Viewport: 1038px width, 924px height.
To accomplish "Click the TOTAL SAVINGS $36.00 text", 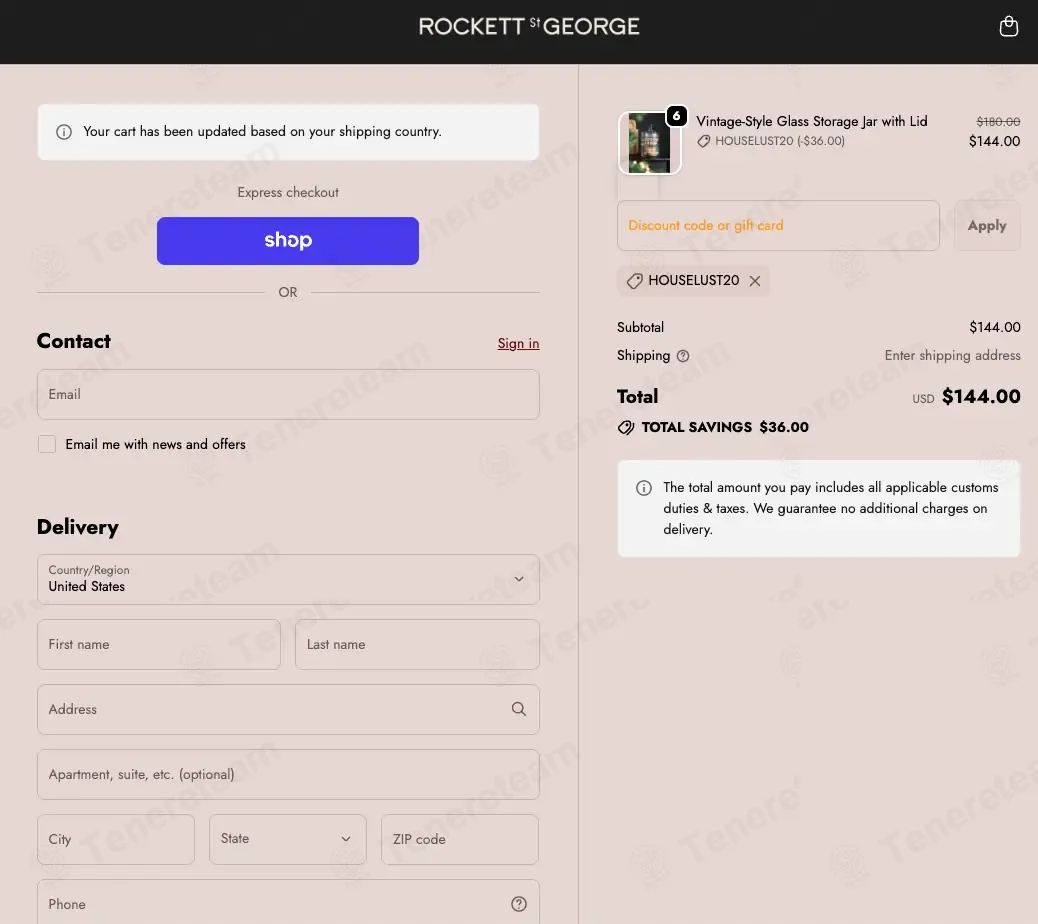I will tap(725, 428).
